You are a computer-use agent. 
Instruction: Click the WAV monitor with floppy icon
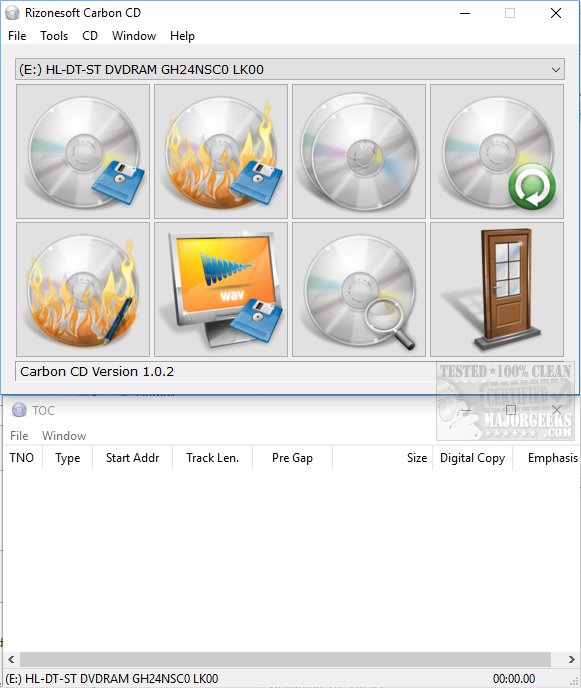(x=221, y=290)
